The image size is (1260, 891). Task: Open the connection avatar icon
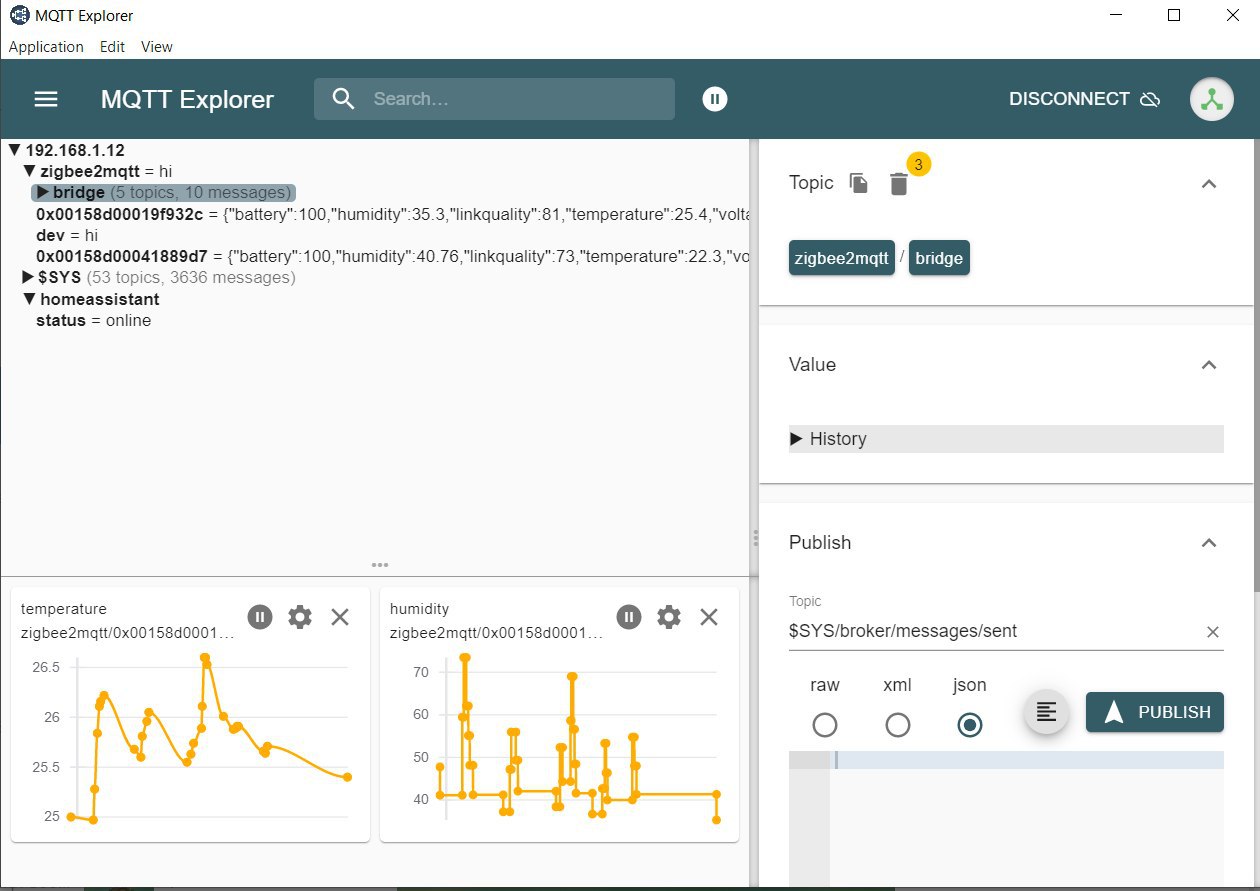(1211, 99)
